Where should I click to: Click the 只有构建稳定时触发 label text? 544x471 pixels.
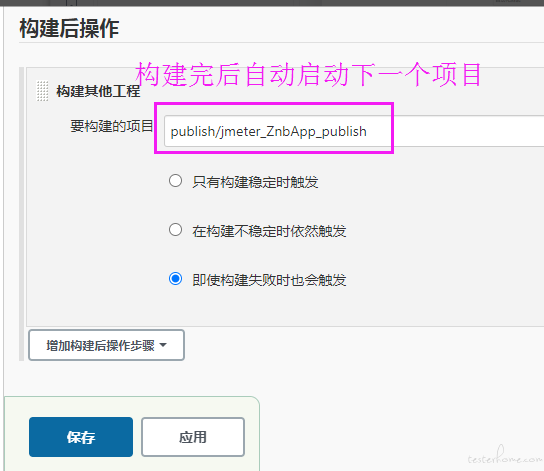pos(255,182)
